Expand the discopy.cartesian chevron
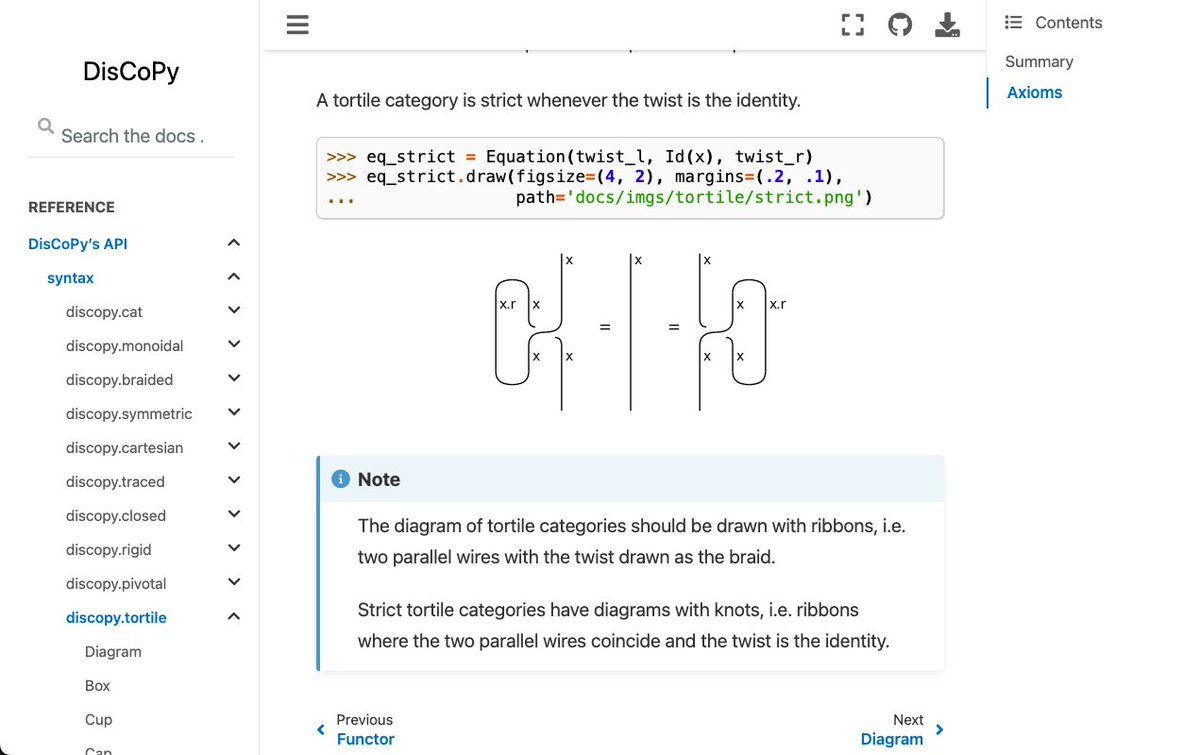 (234, 447)
